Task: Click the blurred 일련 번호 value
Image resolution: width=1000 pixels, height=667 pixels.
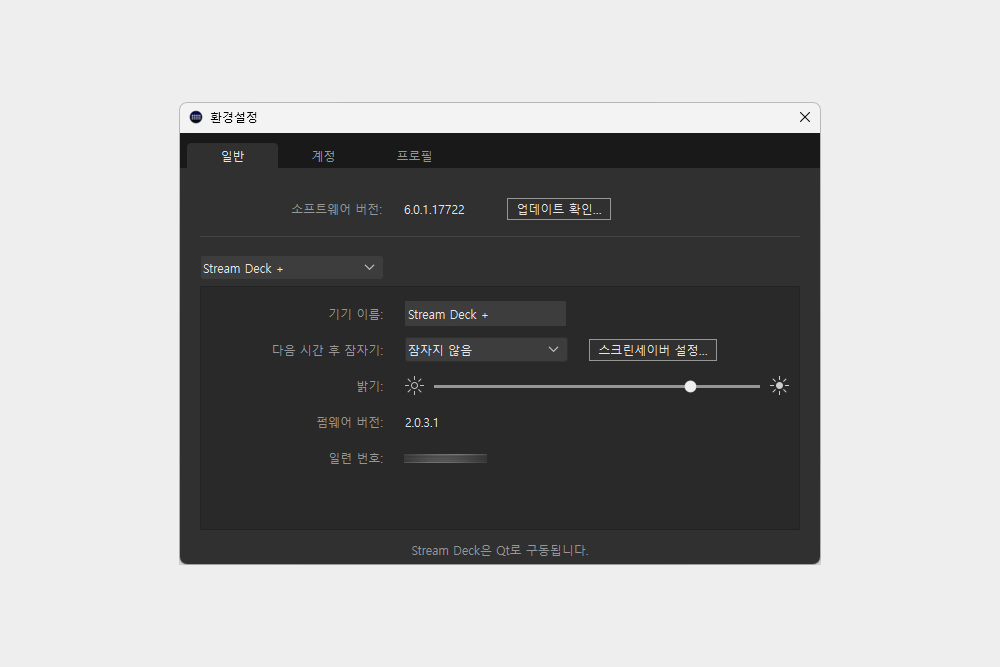Action: [446, 458]
